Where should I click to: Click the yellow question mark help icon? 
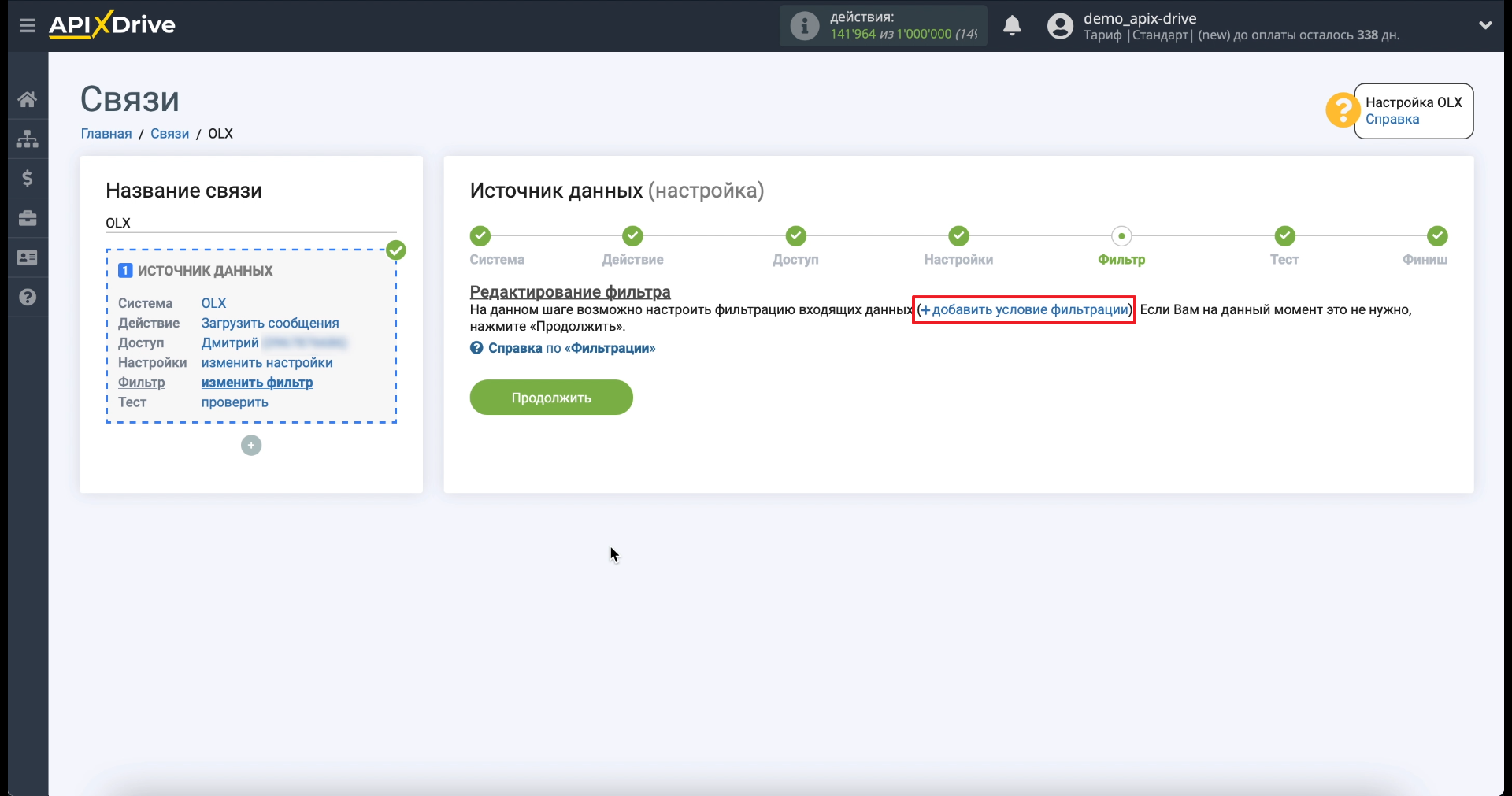(x=1343, y=110)
